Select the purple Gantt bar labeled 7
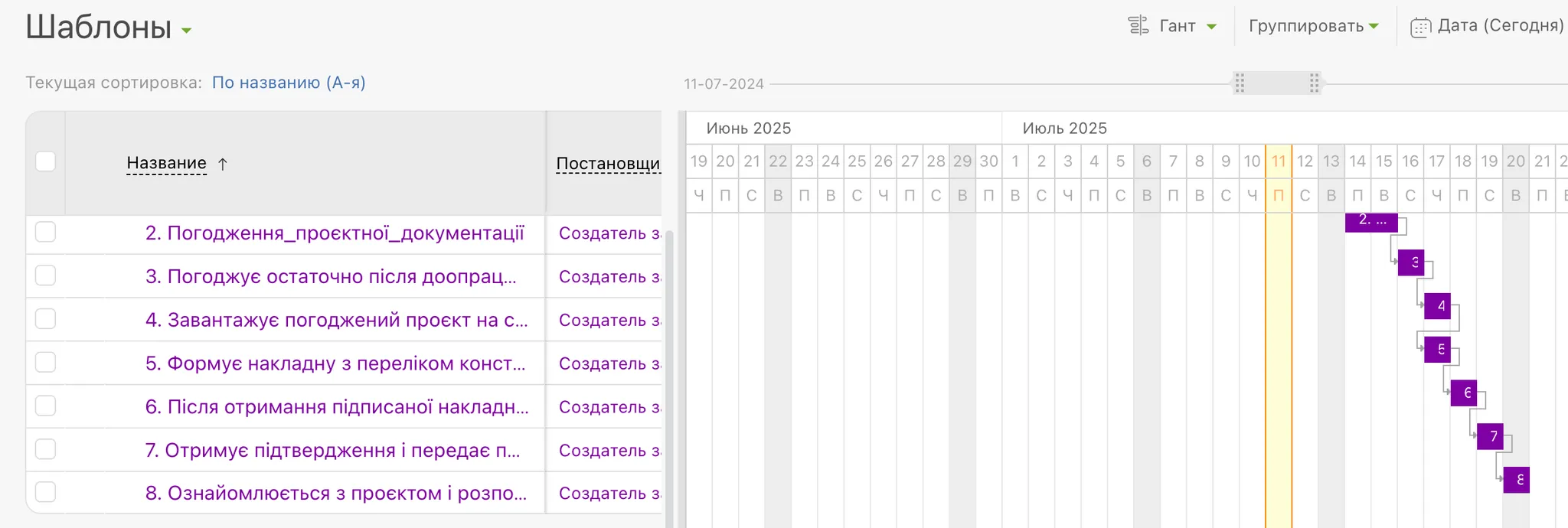 click(x=1490, y=436)
